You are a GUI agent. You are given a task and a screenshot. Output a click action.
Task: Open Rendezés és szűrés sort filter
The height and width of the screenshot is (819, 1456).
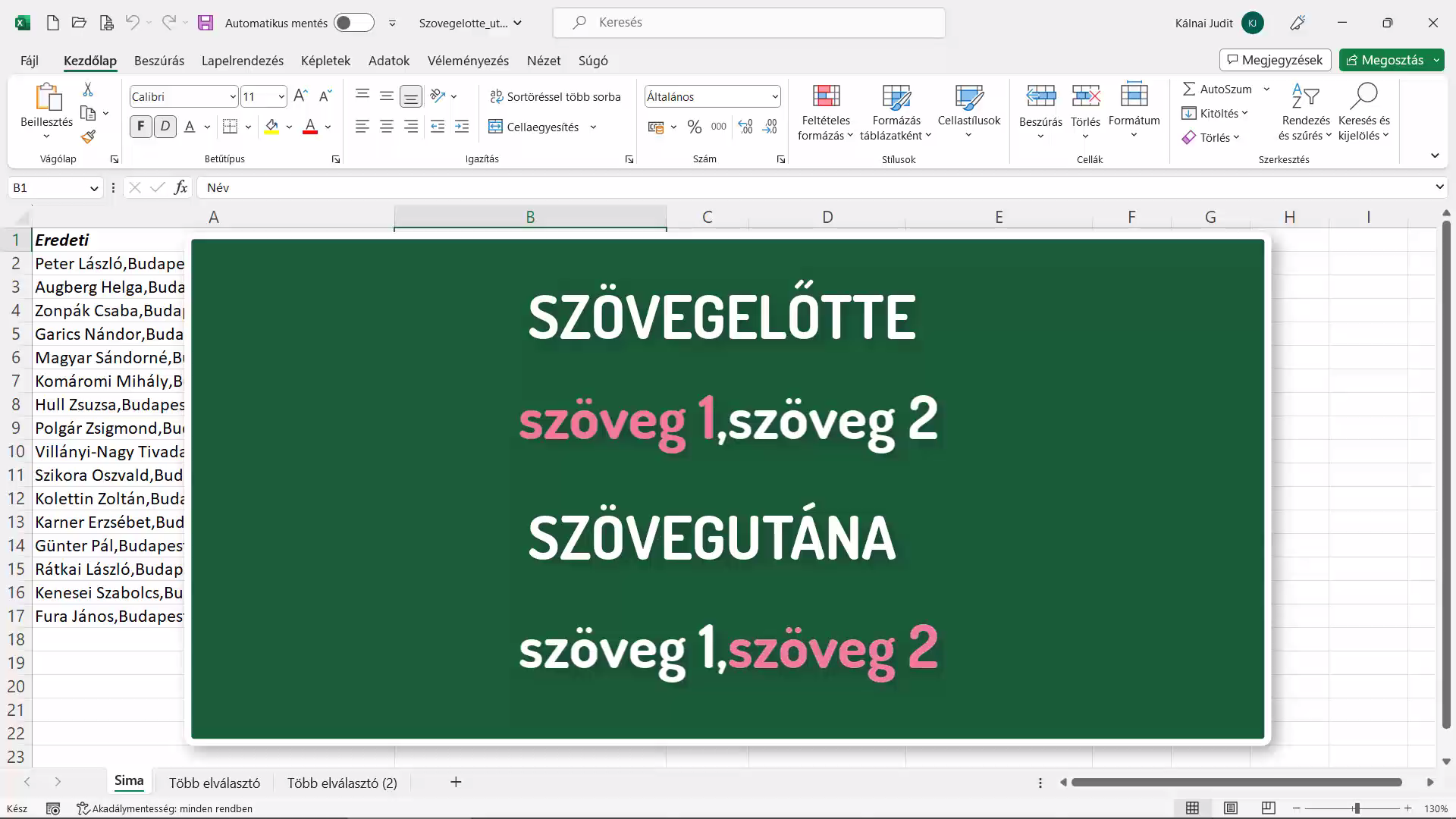pos(1305,112)
